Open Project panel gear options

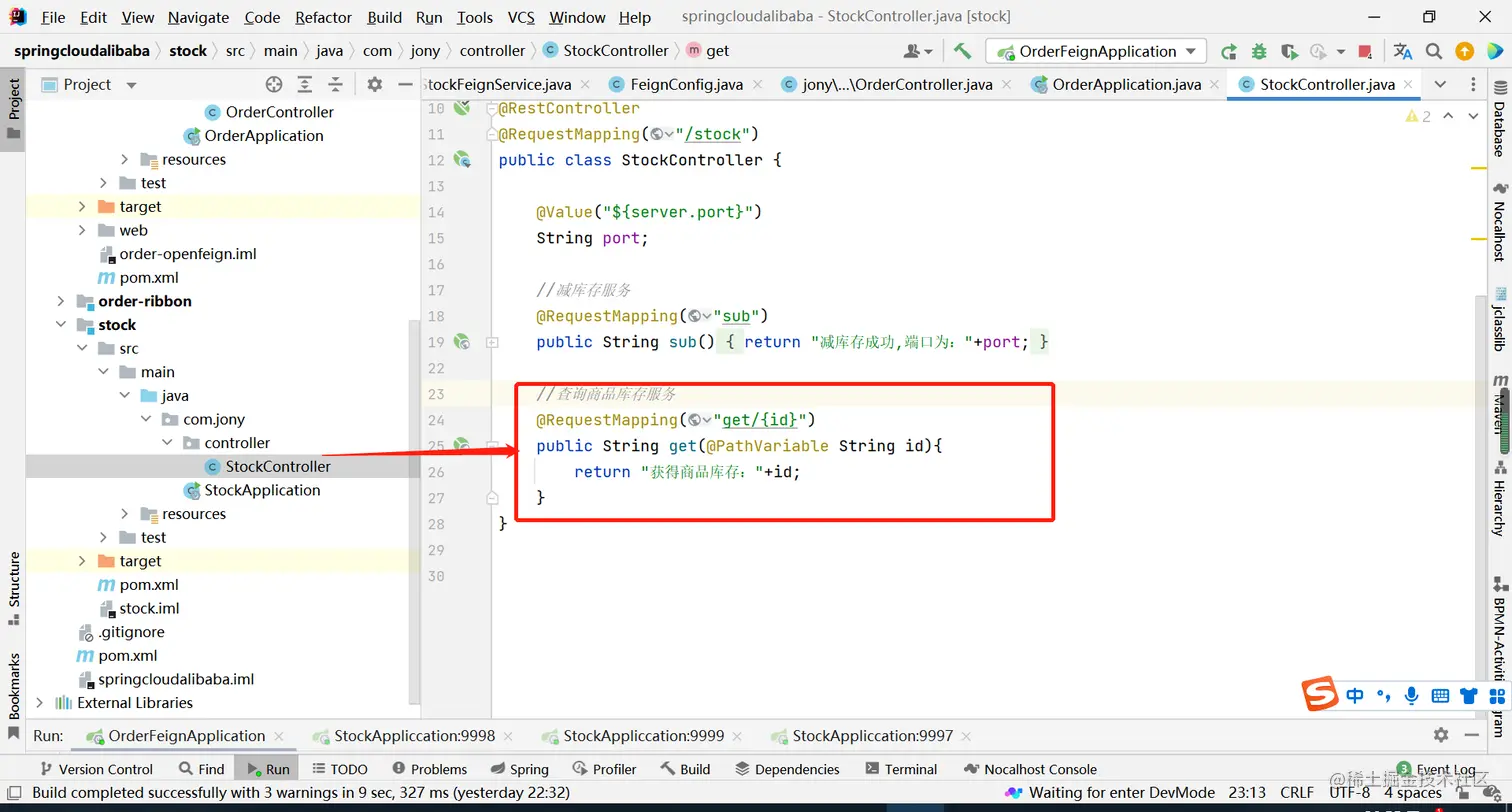pyautogui.click(x=374, y=84)
